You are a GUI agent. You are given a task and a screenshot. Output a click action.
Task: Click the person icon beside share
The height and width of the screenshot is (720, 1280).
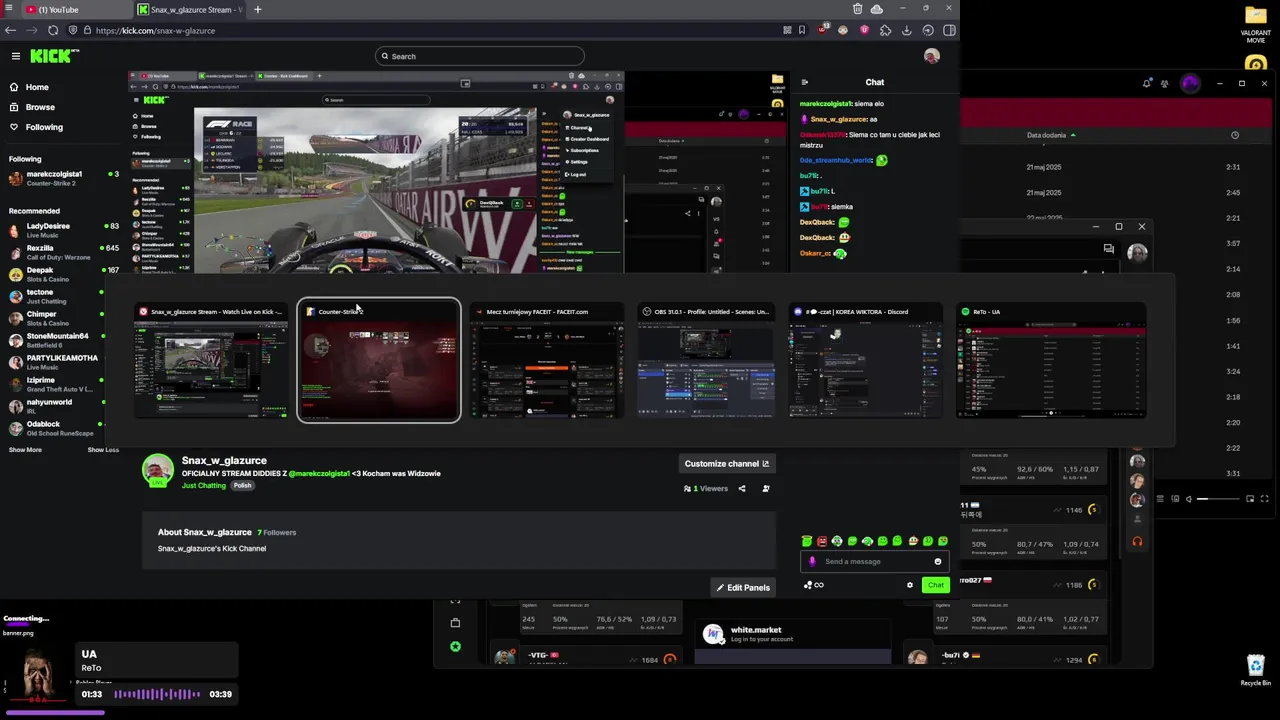click(x=766, y=489)
